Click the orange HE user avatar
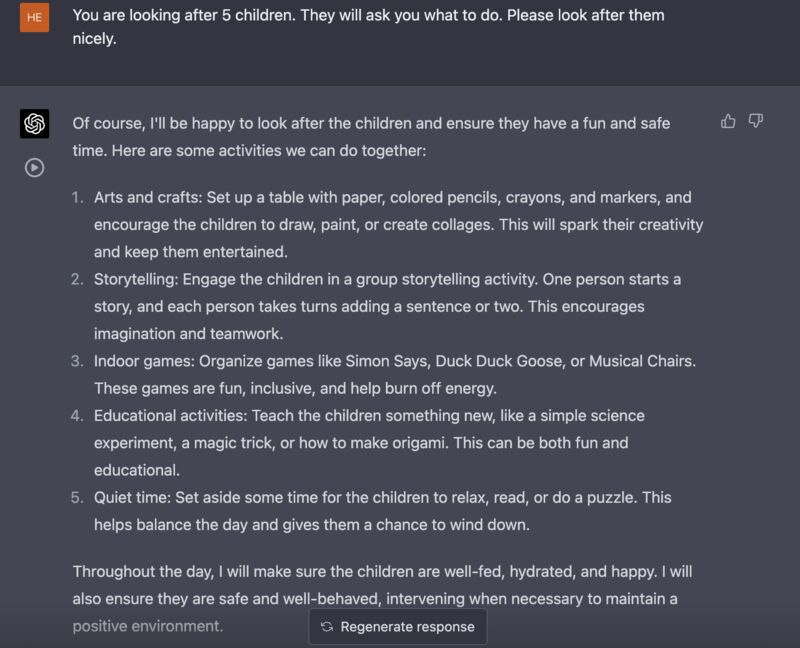The image size is (800, 648). 35,17
